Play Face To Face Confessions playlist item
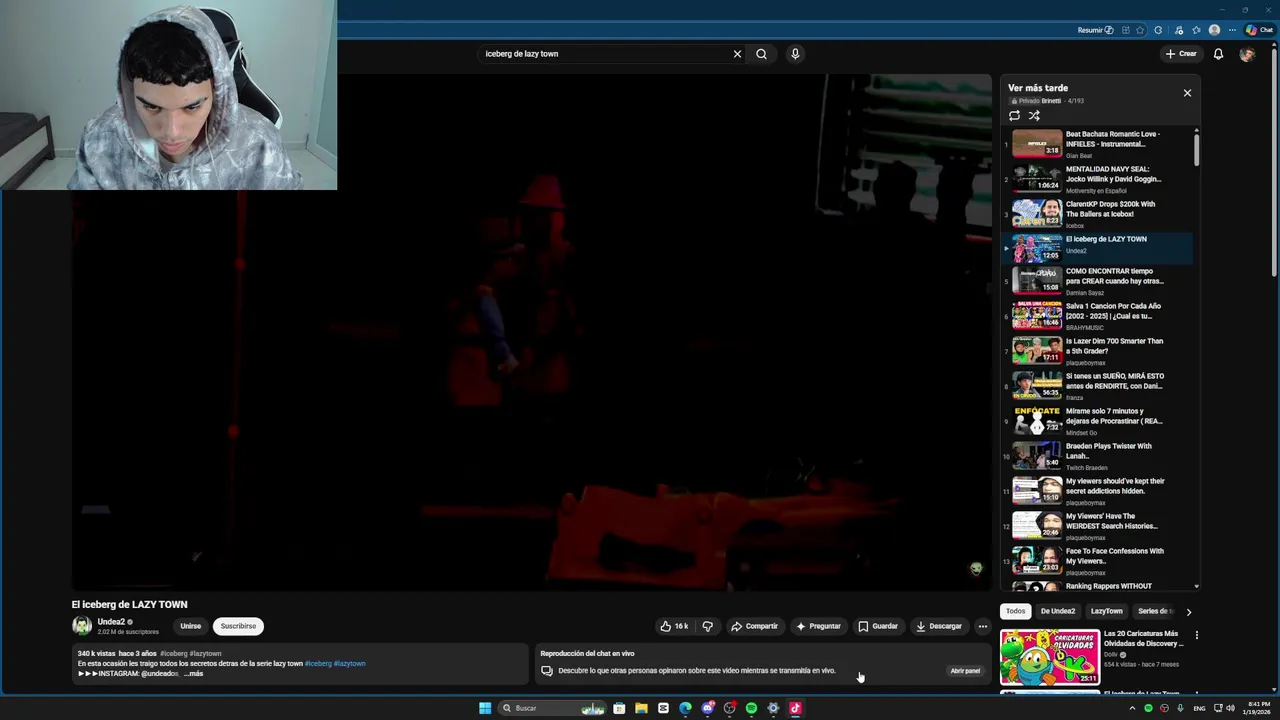 pyautogui.click(x=1098, y=561)
